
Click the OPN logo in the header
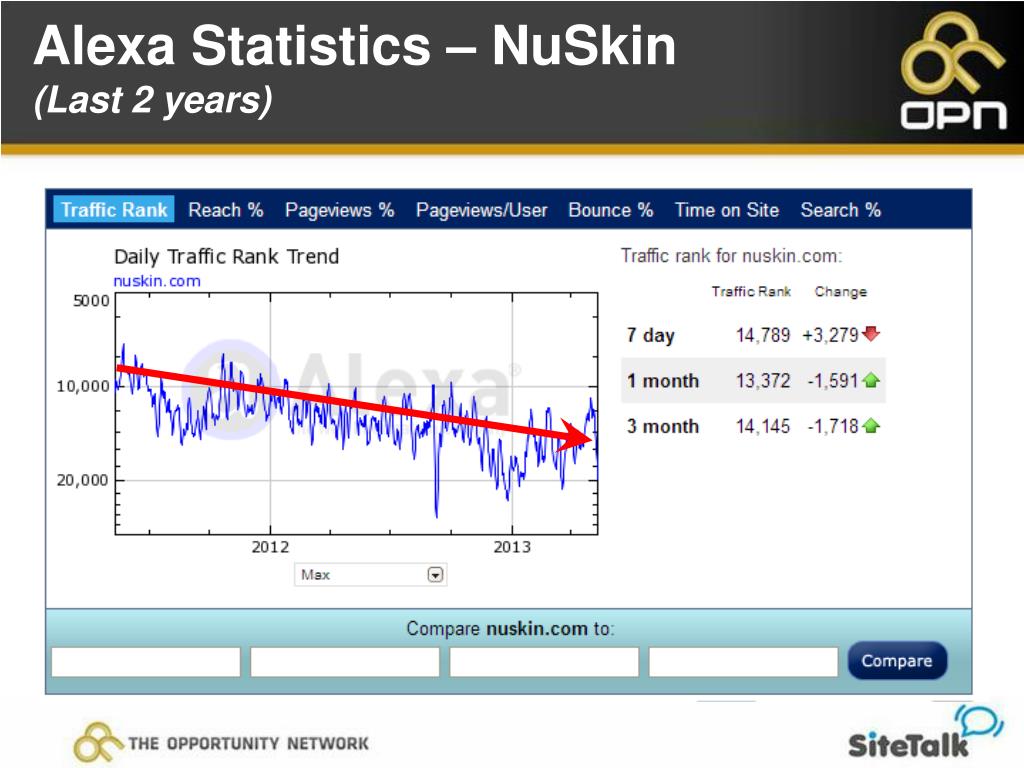point(953,71)
